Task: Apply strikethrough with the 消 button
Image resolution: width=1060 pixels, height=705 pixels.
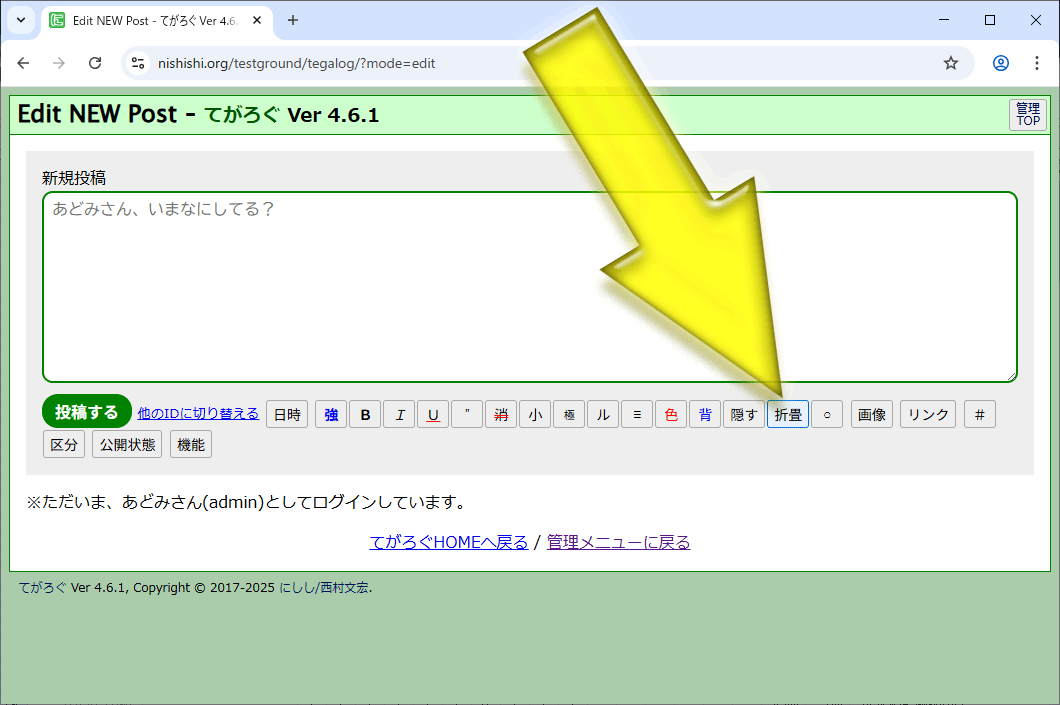Action: click(x=501, y=414)
